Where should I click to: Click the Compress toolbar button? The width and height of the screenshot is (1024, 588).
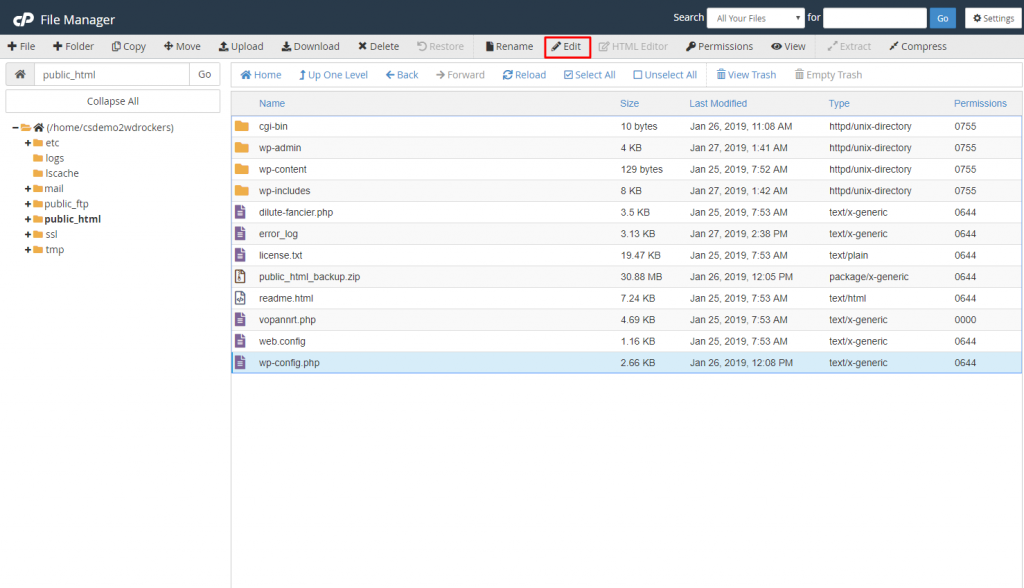tap(917, 46)
